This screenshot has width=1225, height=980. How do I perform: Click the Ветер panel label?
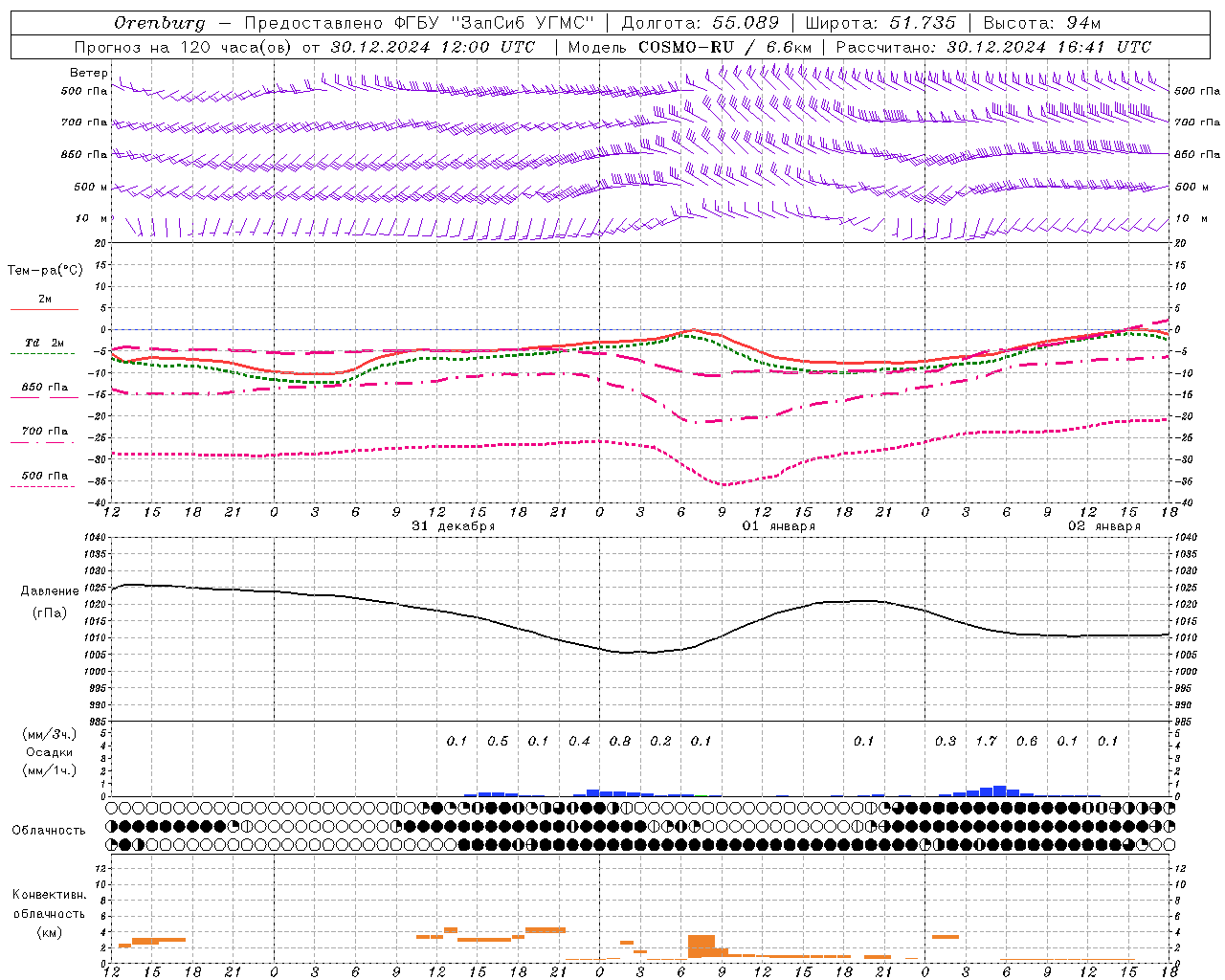[88, 73]
